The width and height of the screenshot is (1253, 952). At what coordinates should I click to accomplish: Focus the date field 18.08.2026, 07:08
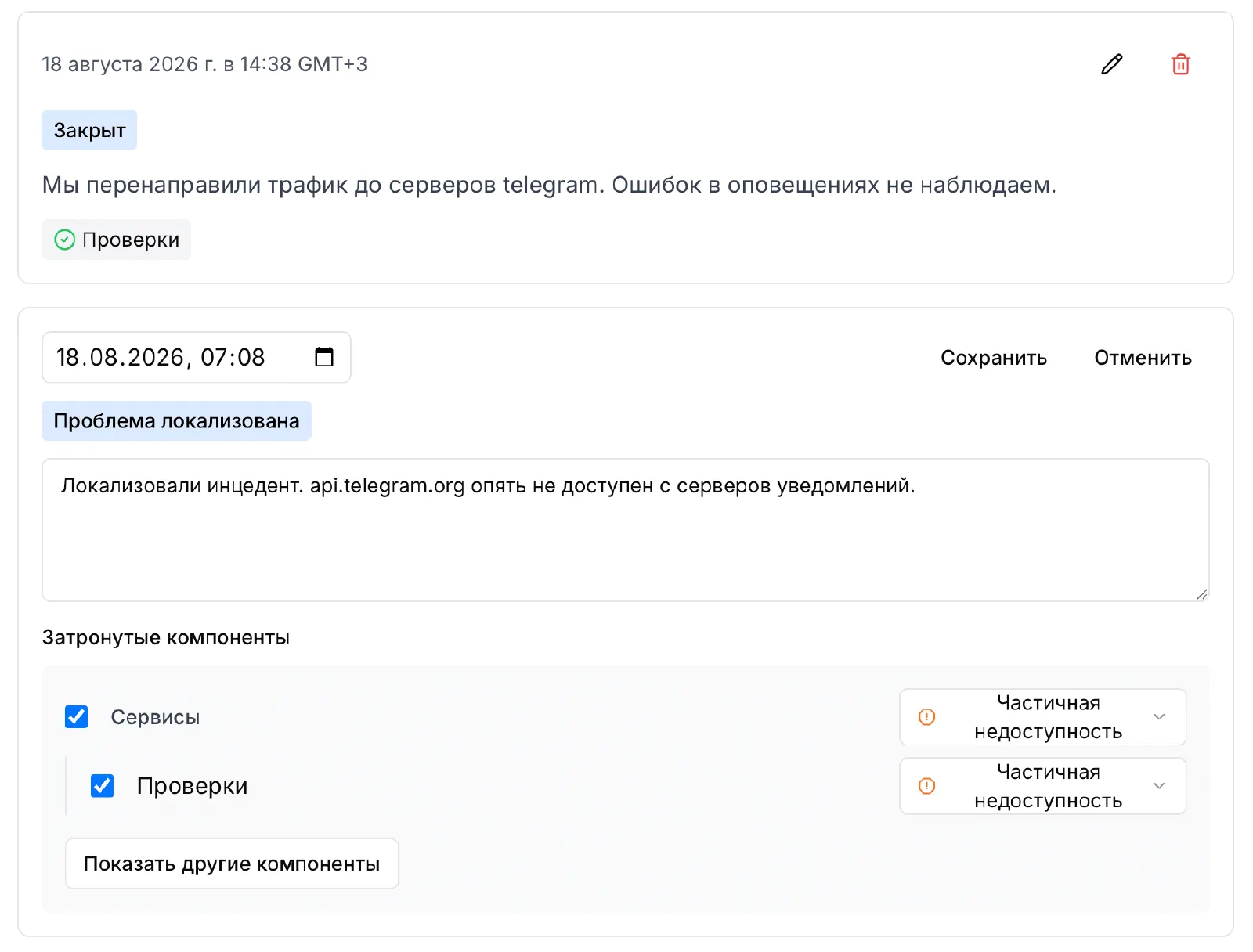pyautogui.click(x=196, y=357)
